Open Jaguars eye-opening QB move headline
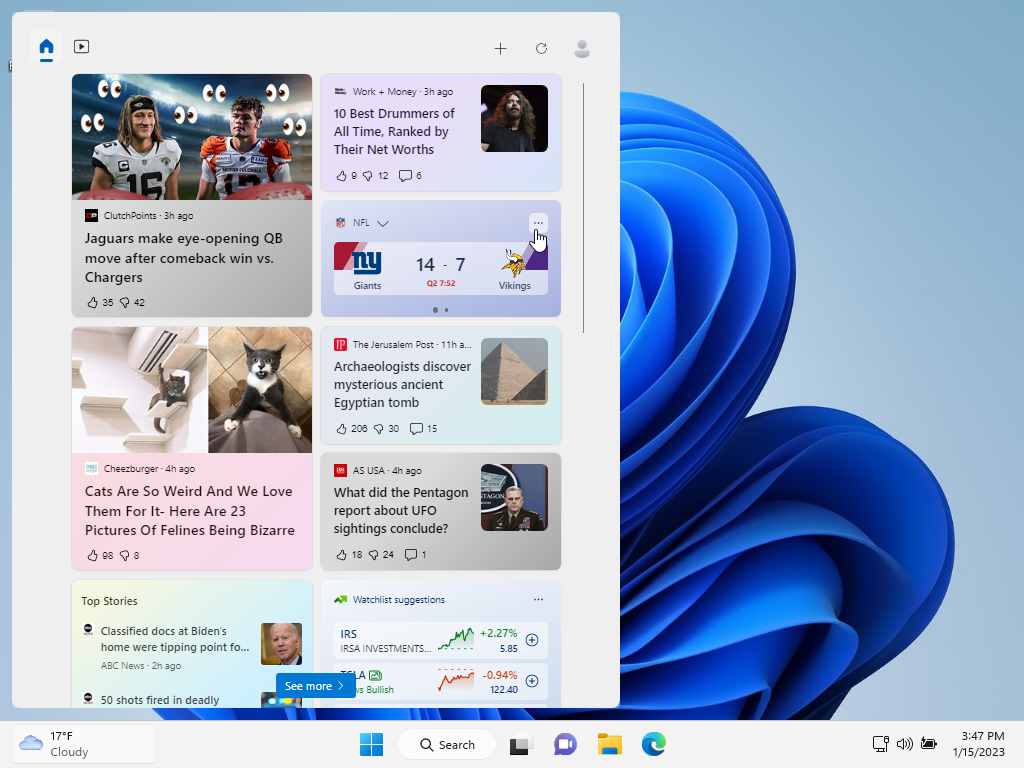 (x=184, y=258)
